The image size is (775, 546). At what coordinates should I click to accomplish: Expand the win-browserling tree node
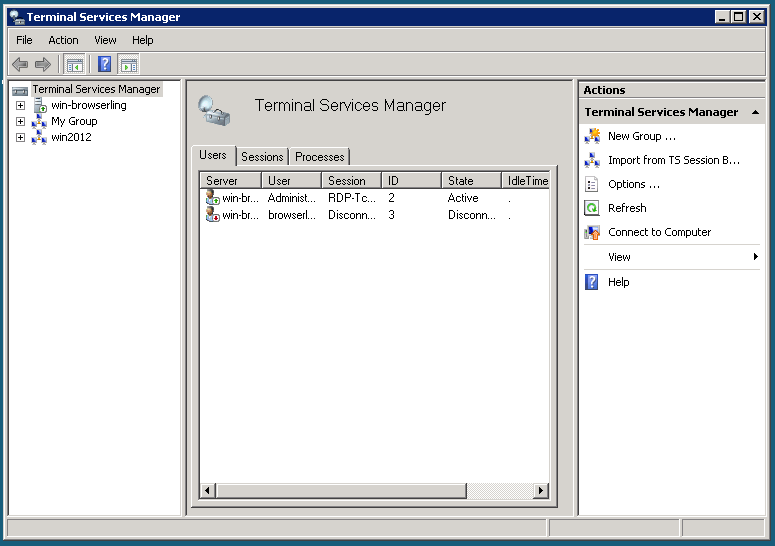pyautogui.click(x=20, y=105)
